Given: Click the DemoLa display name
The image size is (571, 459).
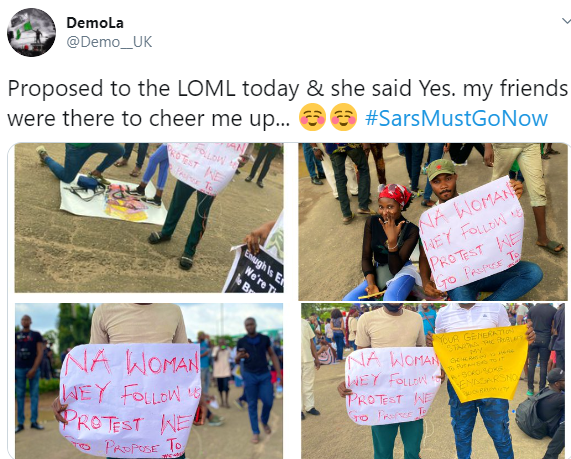Looking at the screenshot, I should coord(95,23).
